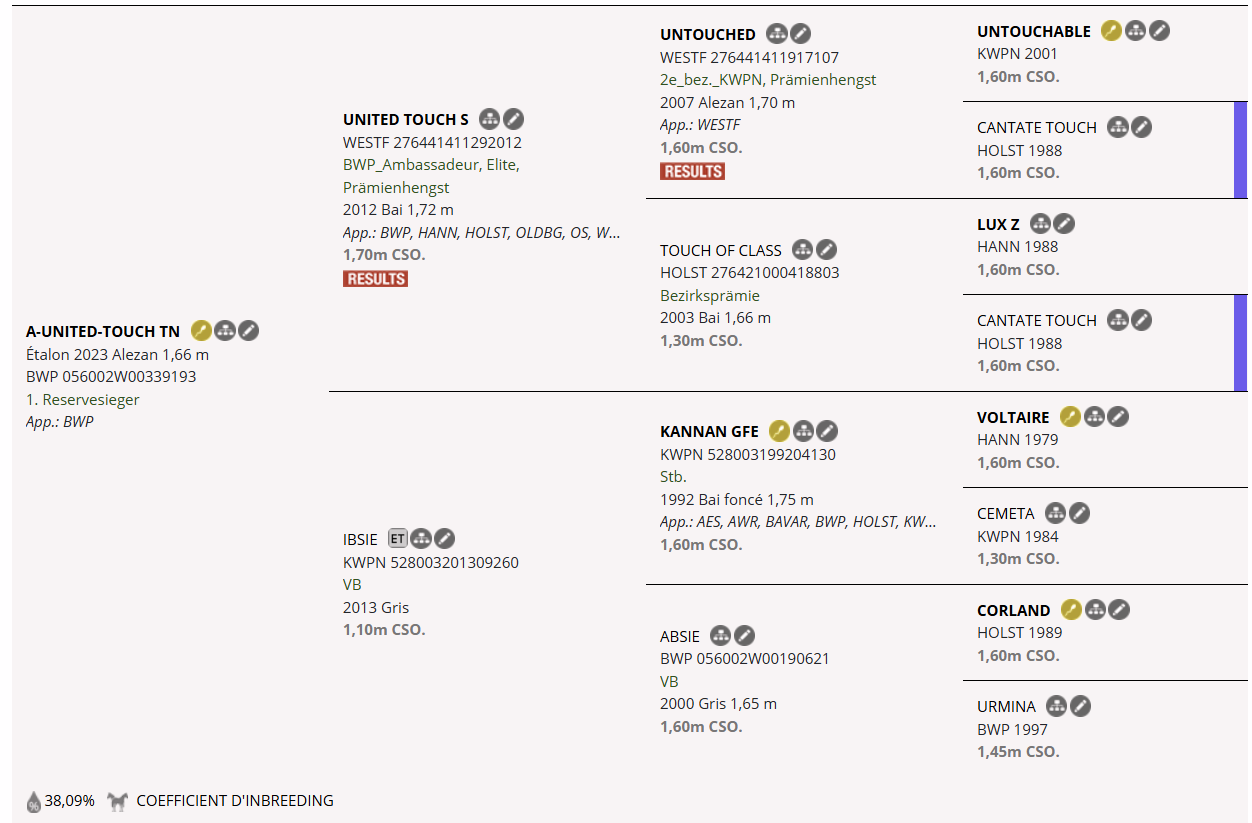Click the COEFFICIENT D'INBREEDING label
The image size is (1252, 823).
point(235,801)
